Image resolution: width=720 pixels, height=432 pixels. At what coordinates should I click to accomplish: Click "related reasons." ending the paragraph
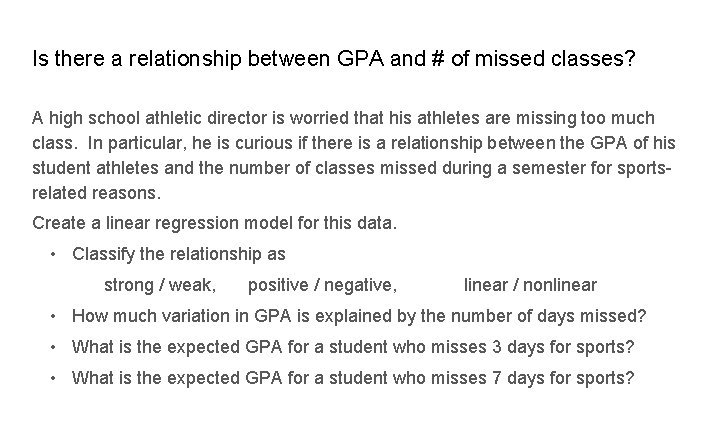(96, 190)
